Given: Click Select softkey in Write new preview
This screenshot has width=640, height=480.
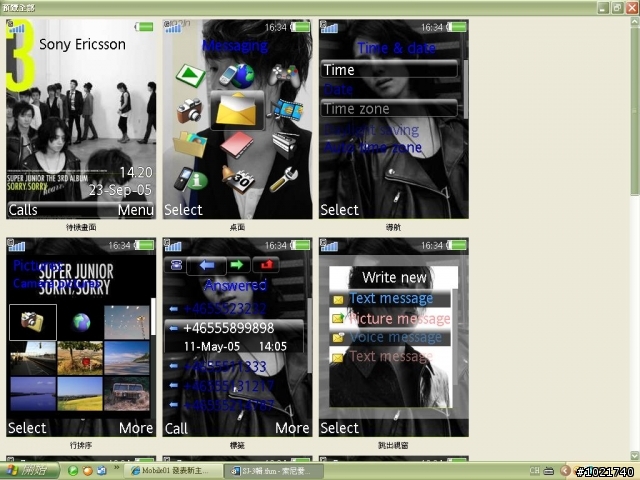Looking at the screenshot, I should pos(339,428).
